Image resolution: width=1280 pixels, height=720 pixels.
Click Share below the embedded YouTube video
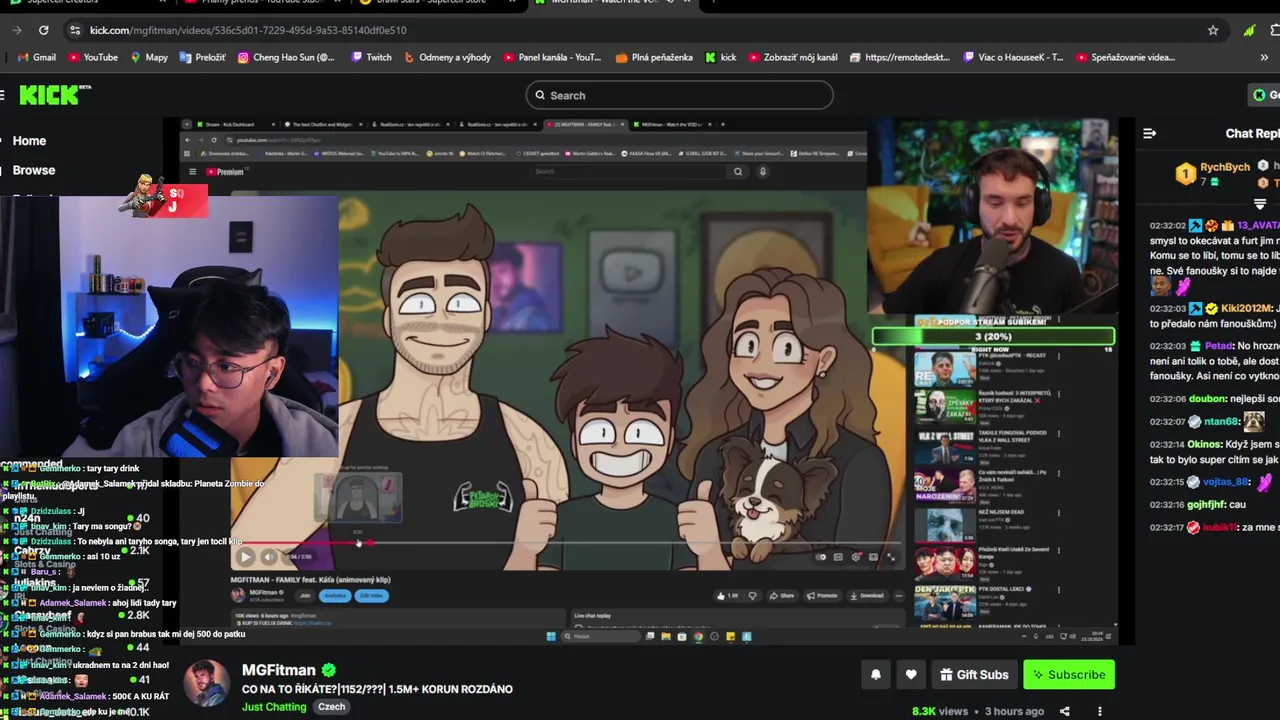[x=782, y=596]
